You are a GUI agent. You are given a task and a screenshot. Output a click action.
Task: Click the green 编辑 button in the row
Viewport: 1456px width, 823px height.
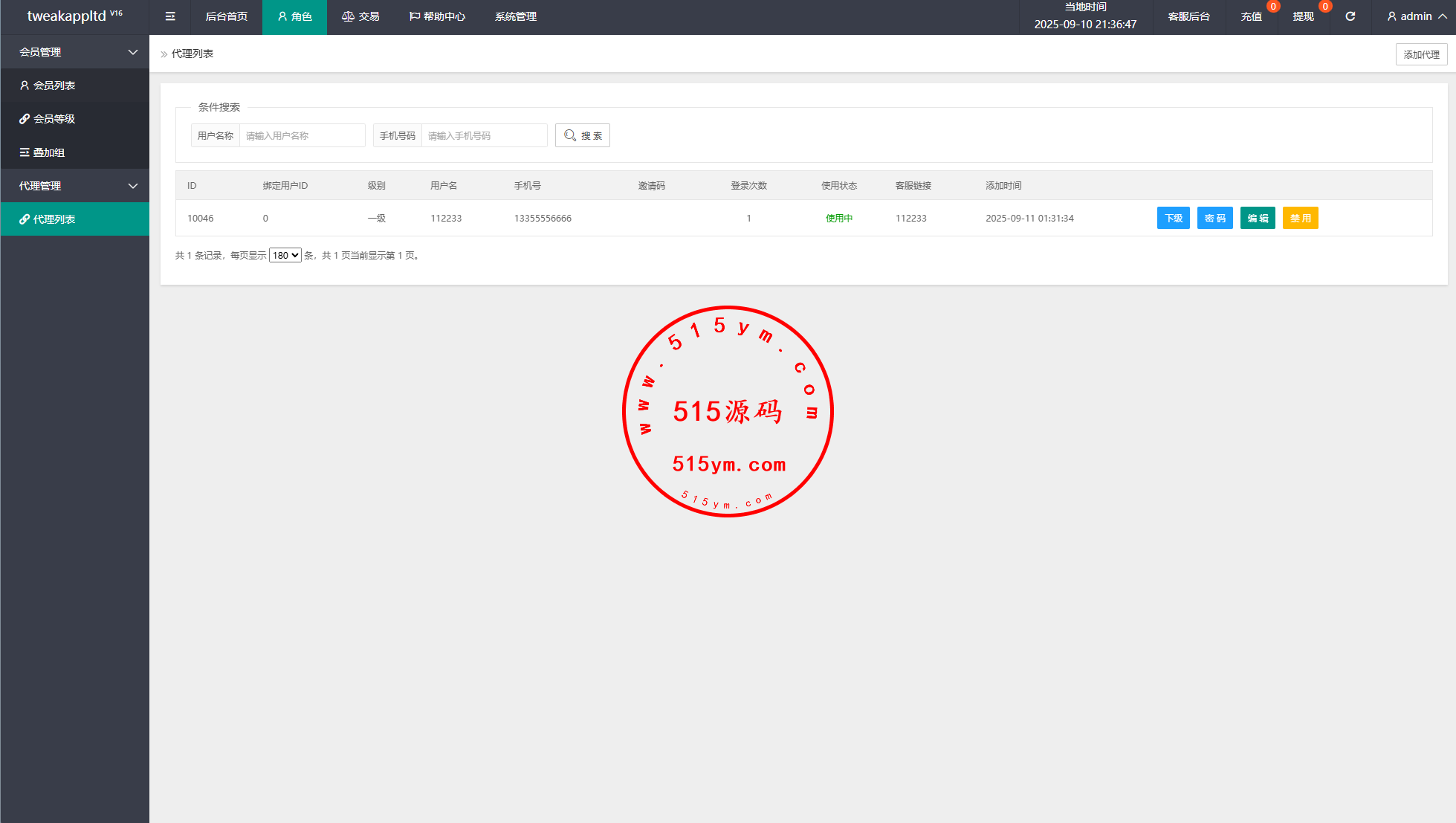pyautogui.click(x=1258, y=218)
